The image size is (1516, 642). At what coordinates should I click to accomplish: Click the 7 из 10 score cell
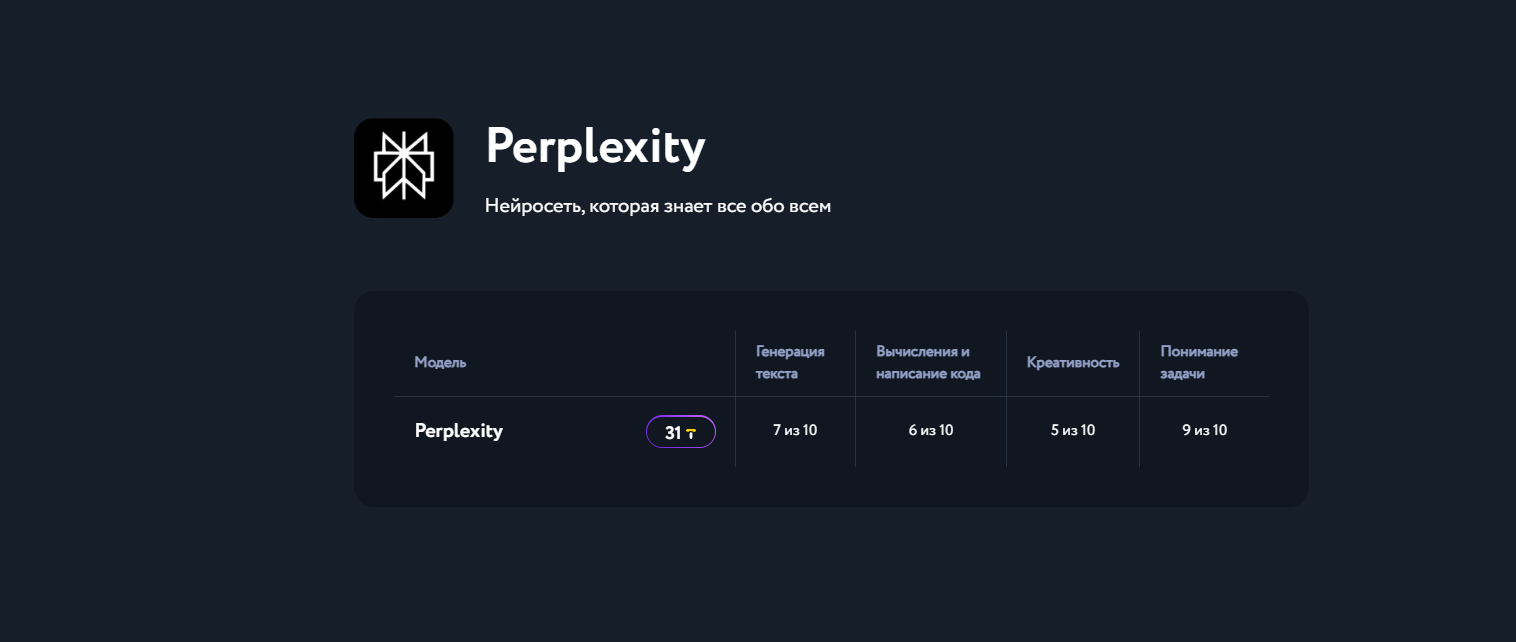pyautogui.click(x=794, y=431)
